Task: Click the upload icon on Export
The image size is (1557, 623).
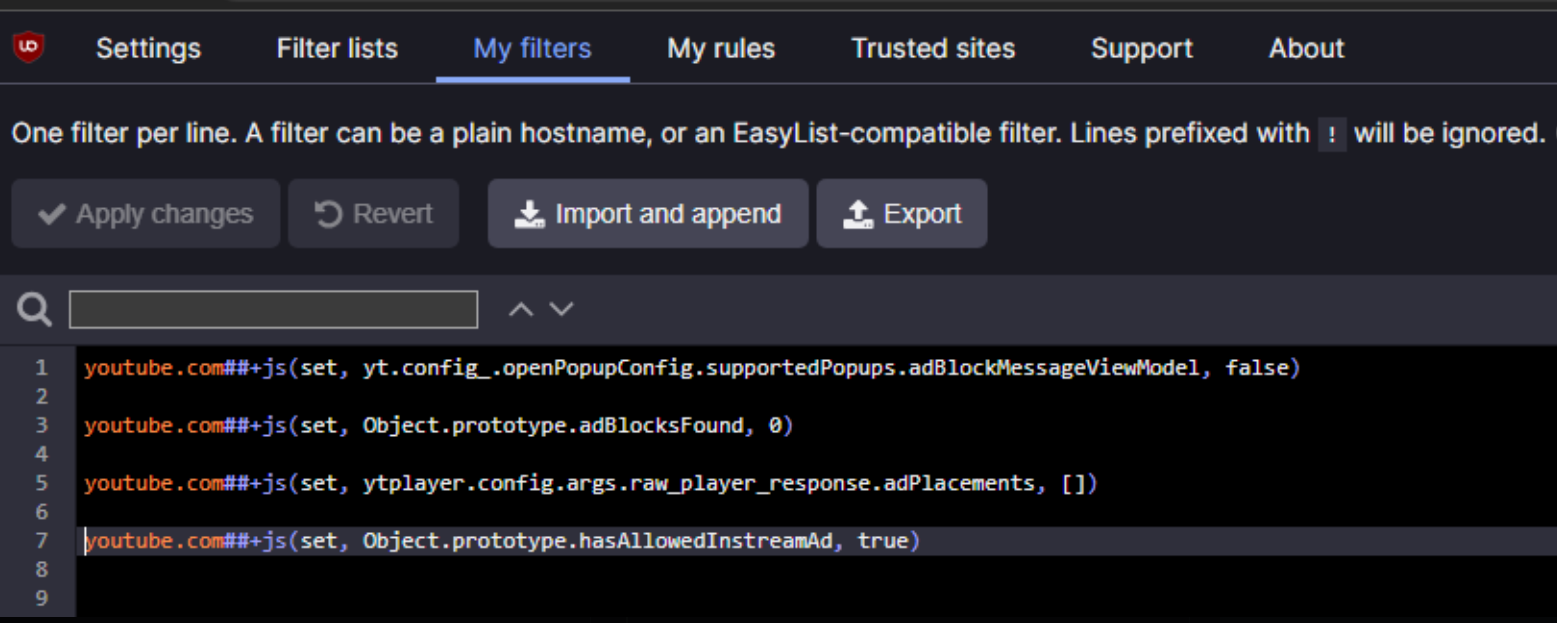Action: click(858, 214)
